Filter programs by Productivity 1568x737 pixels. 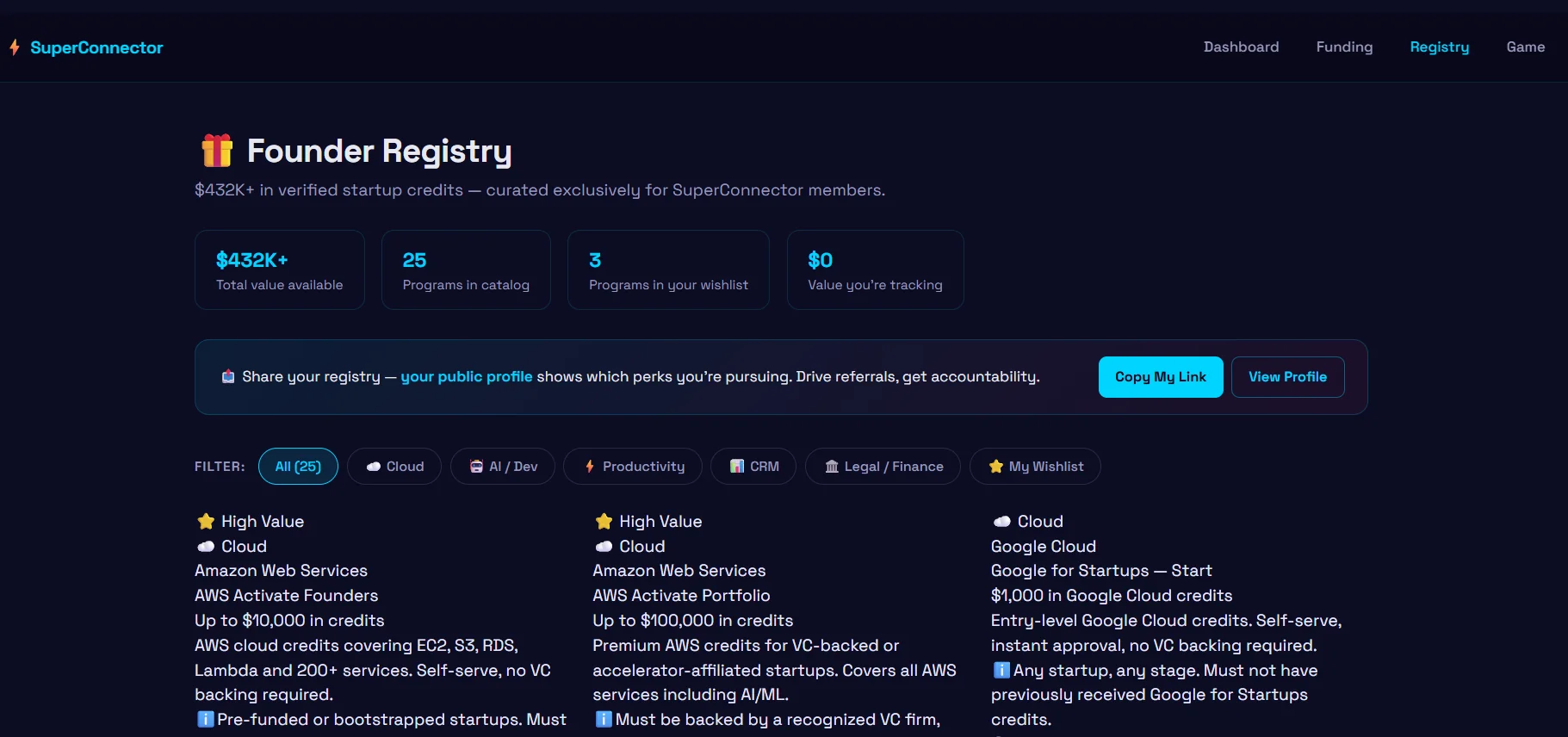[633, 467]
